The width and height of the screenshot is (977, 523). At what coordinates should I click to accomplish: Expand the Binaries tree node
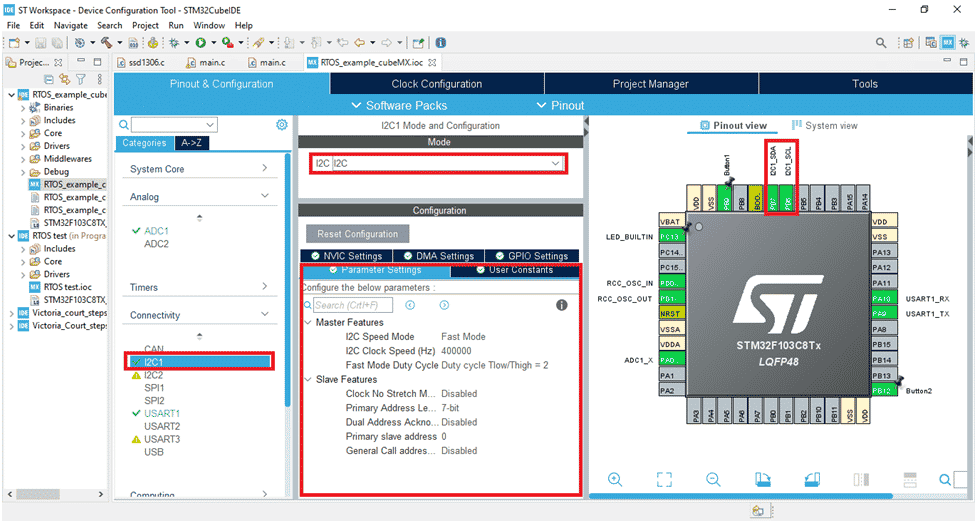pyautogui.click(x=23, y=108)
